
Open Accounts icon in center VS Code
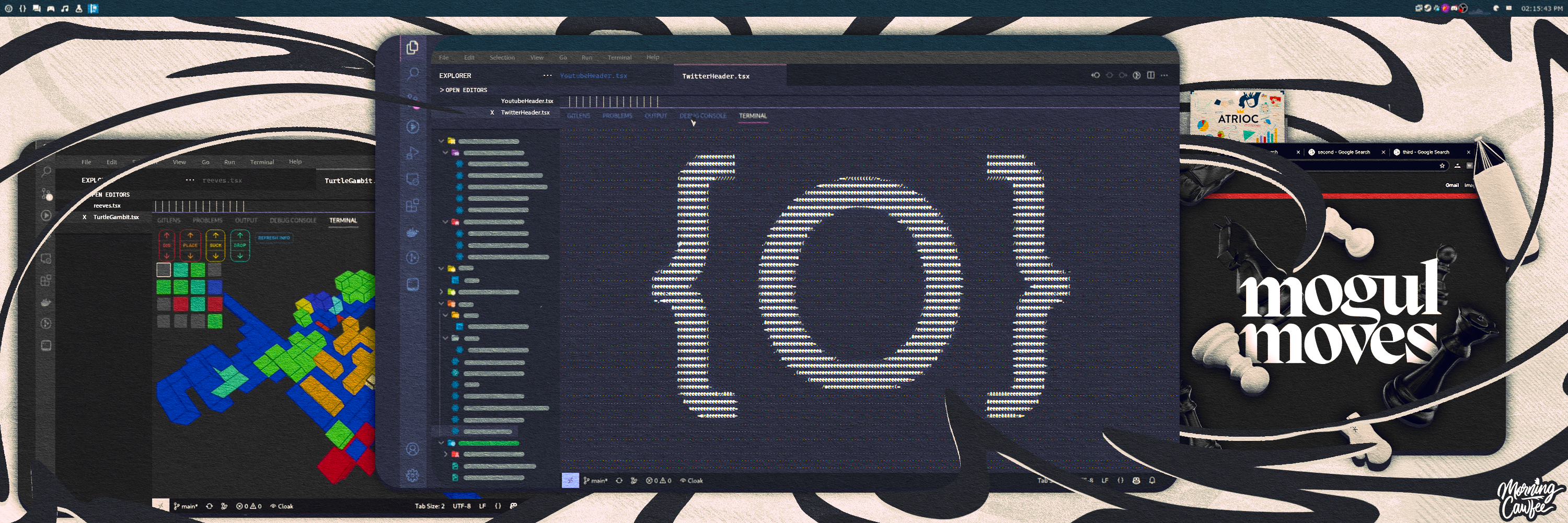pyautogui.click(x=413, y=449)
